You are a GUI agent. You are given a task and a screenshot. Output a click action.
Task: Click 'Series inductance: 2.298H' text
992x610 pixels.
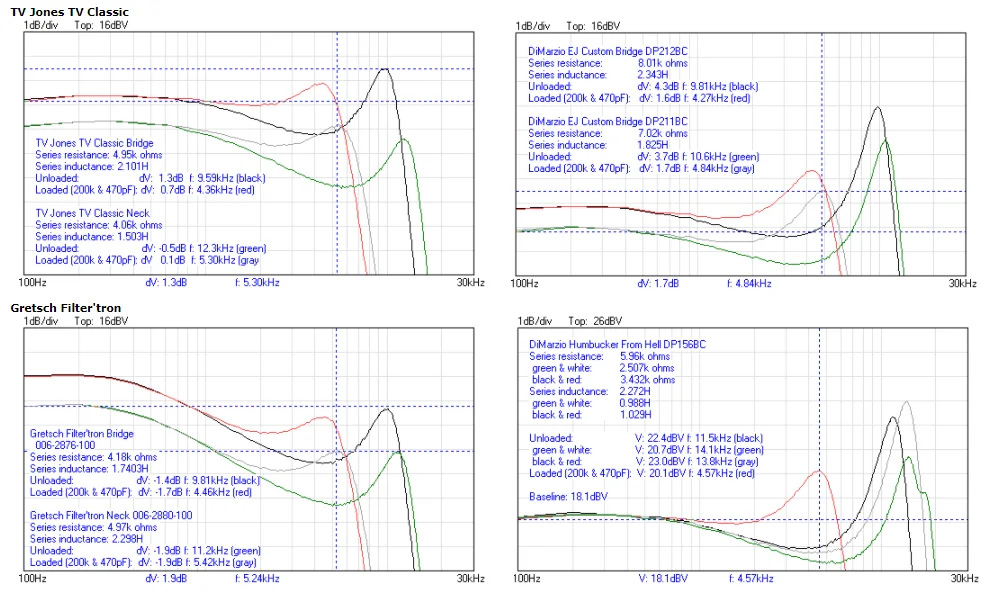pyautogui.click(x=87, y=539)
